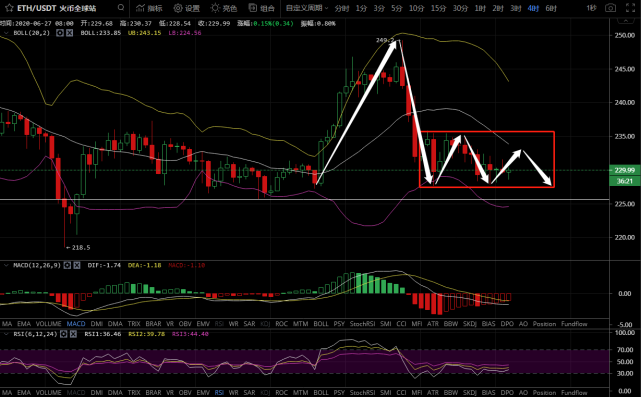Expand the 自定义周期 custom period dropdown

click(x=307, y=8)
